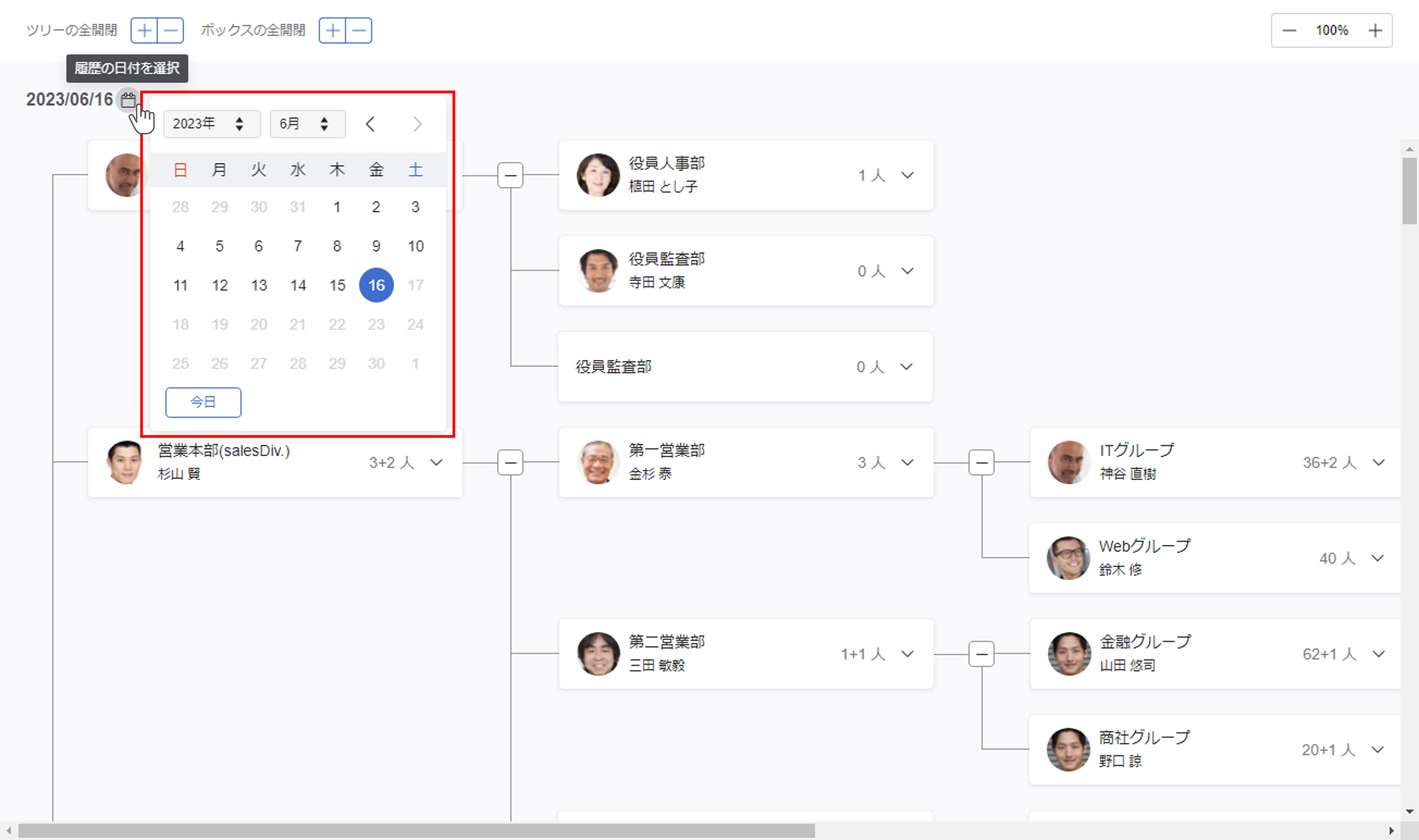Expand the 金融グループ box chevron
This screenshot has height=840, width=1419.
pos(1379,654)
